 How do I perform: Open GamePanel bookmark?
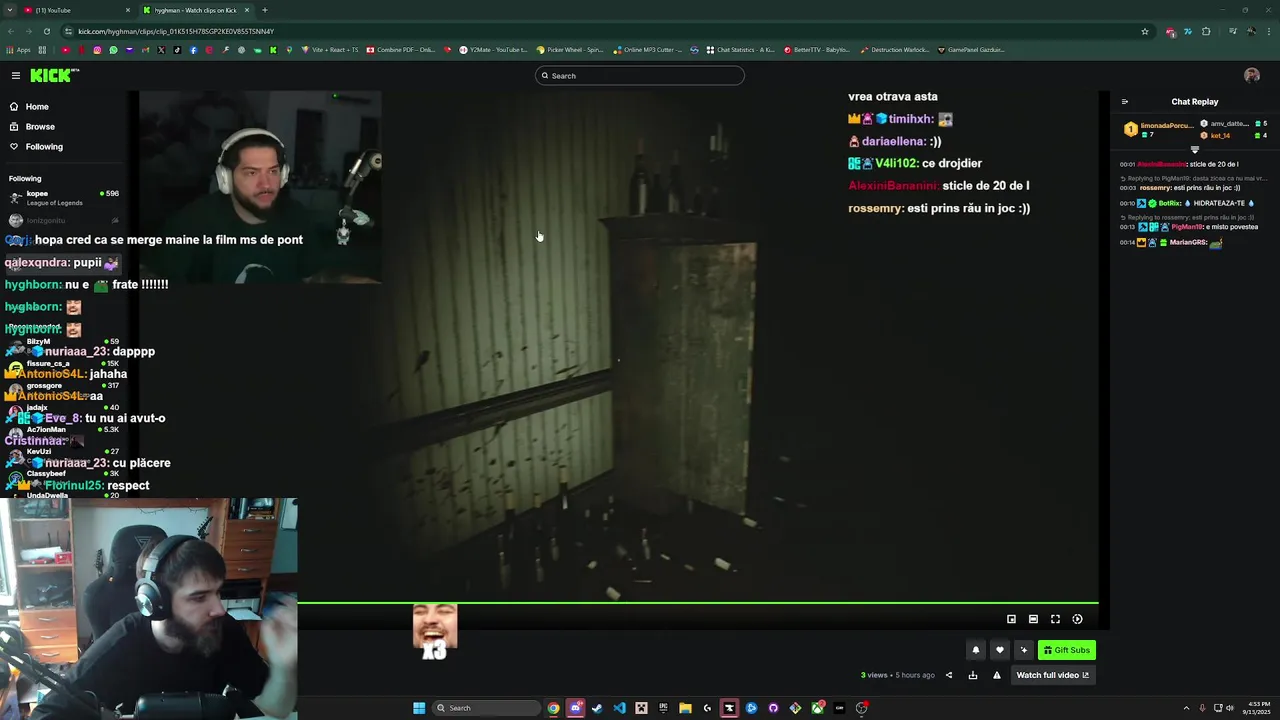[x=970, y=50]
